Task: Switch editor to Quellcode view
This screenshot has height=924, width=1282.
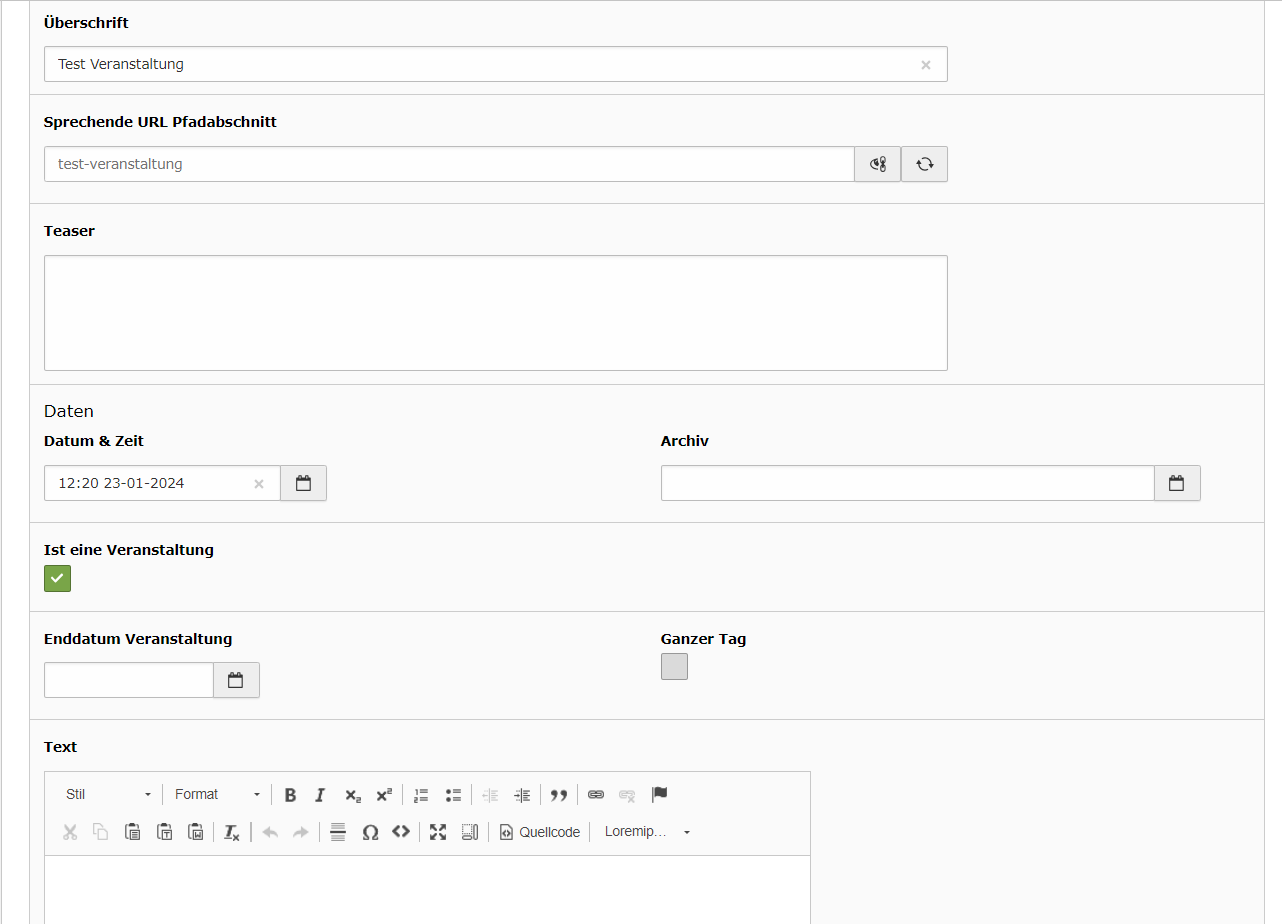Action: point(540,832)
